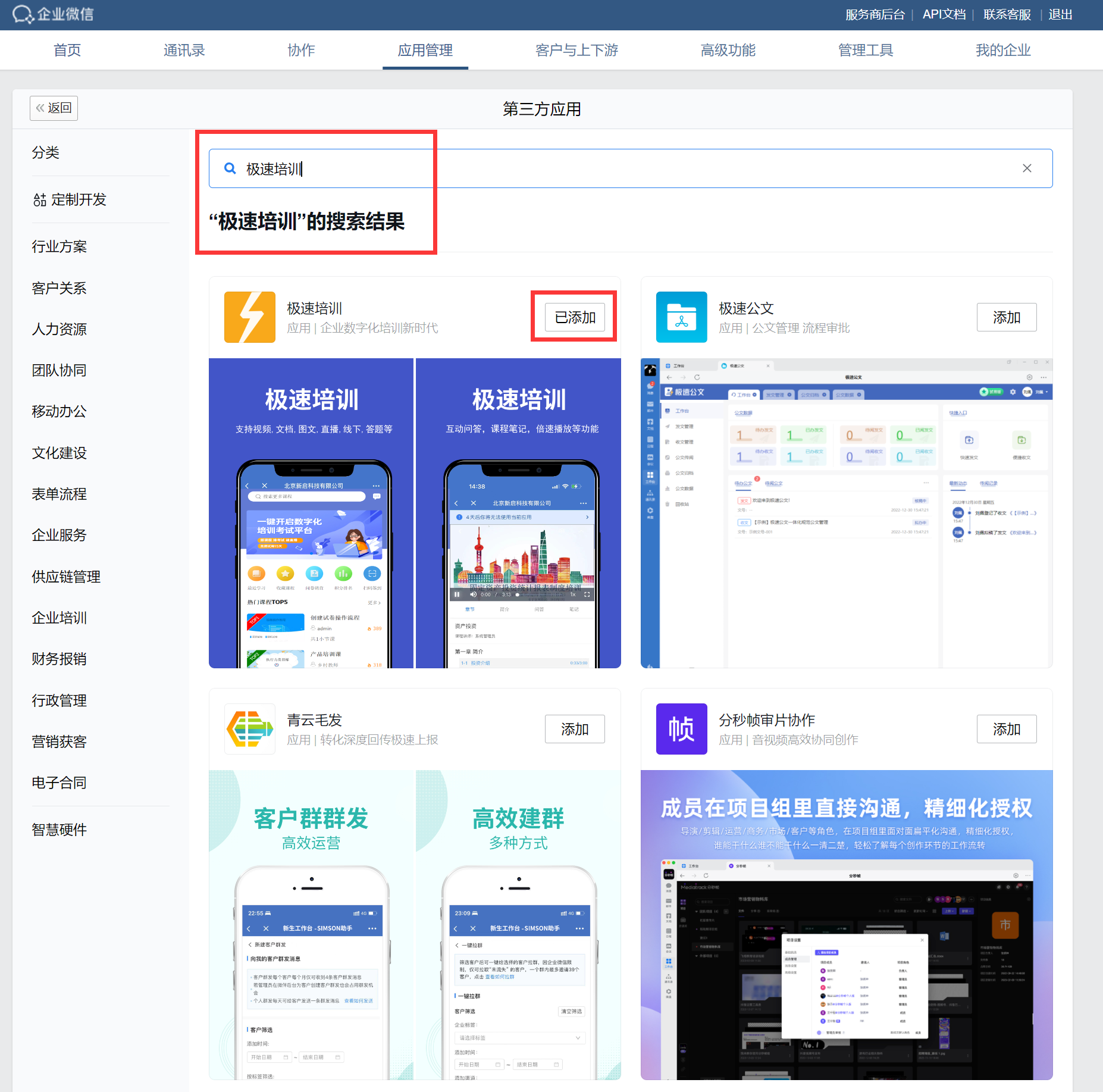Open 联系客服 link
Viewport: 1103px width, 1092px height.
1007,14
